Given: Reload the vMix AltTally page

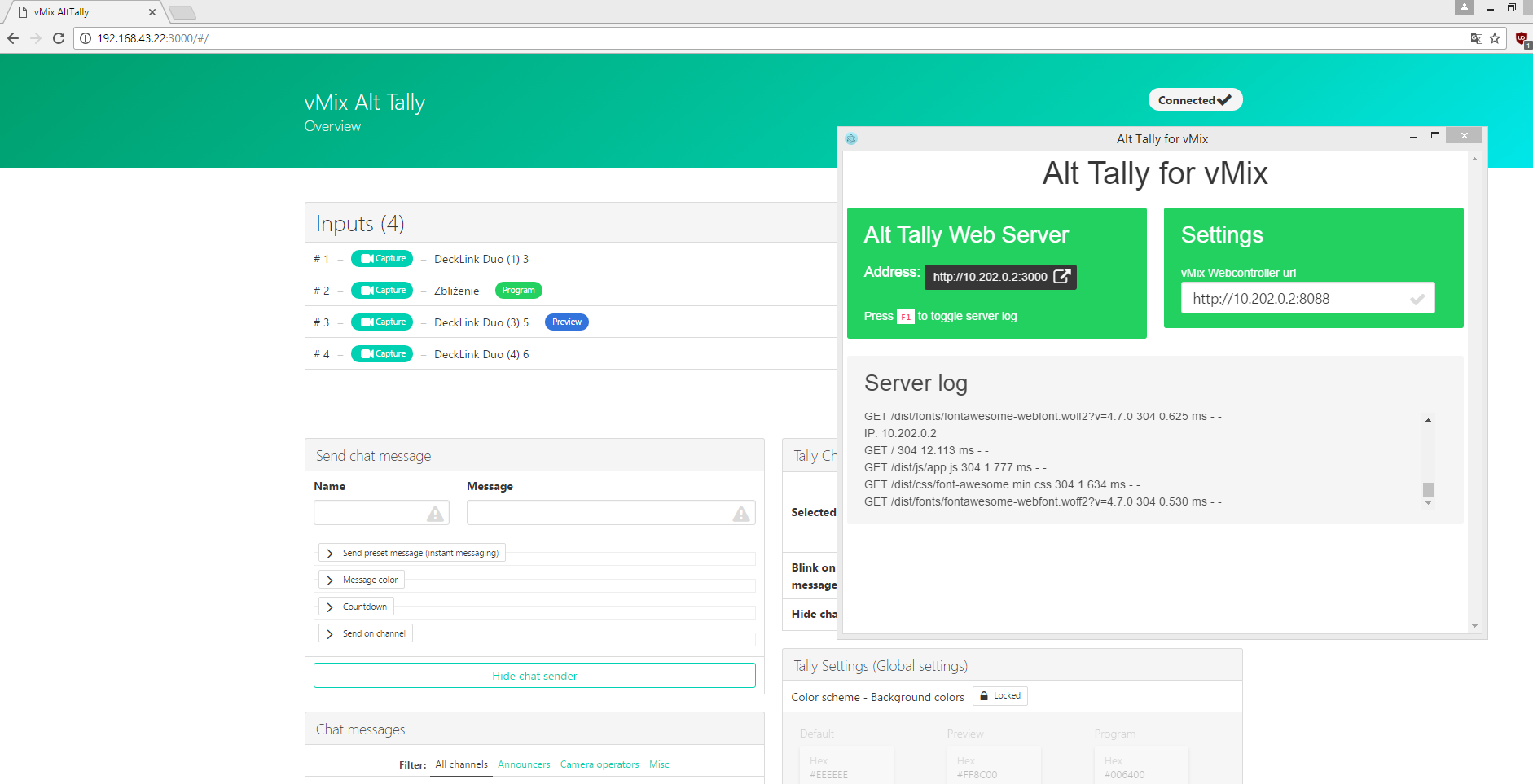Looking at the screenshot, I should 59,38.
